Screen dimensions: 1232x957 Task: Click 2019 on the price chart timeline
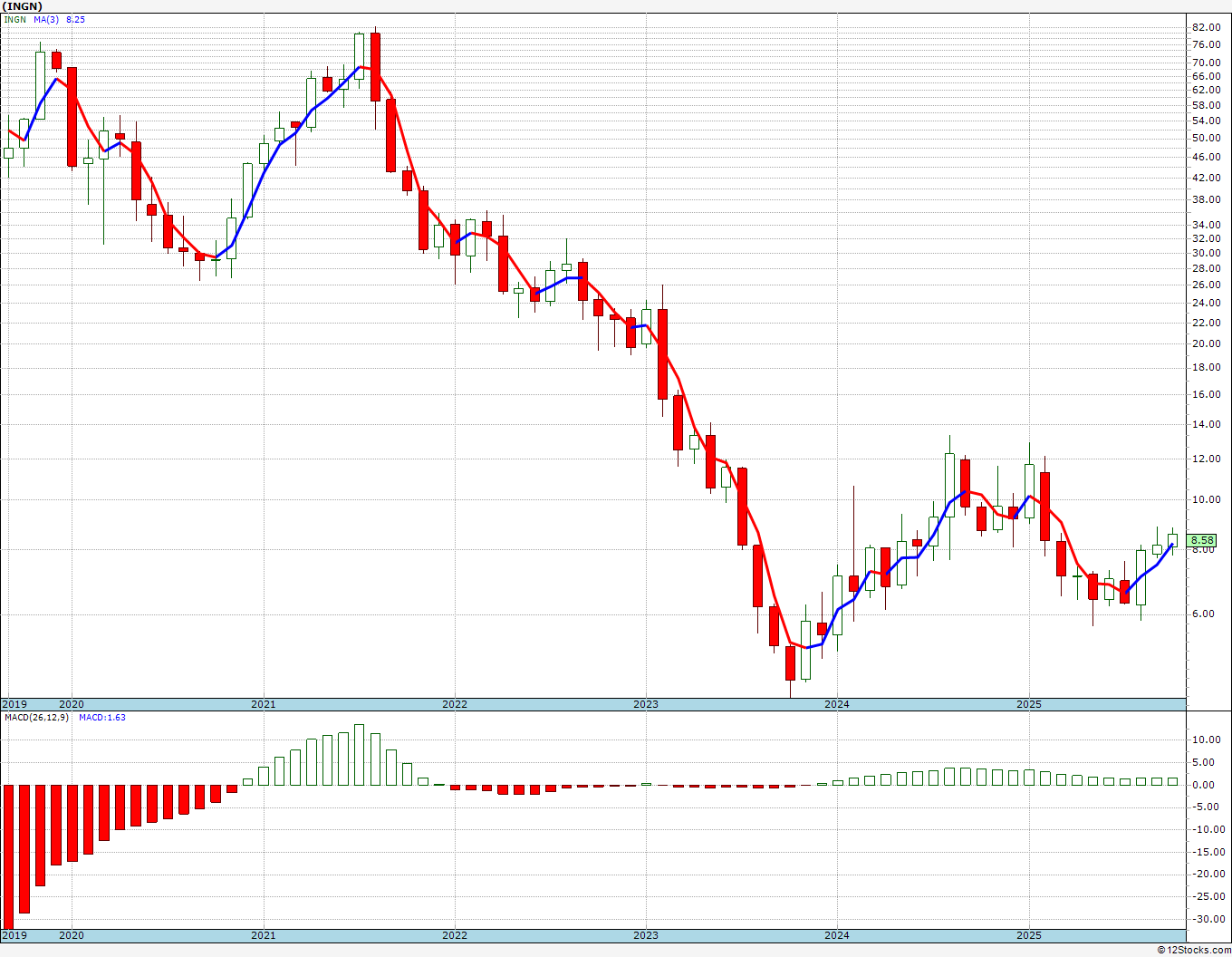tap(14, 704)
